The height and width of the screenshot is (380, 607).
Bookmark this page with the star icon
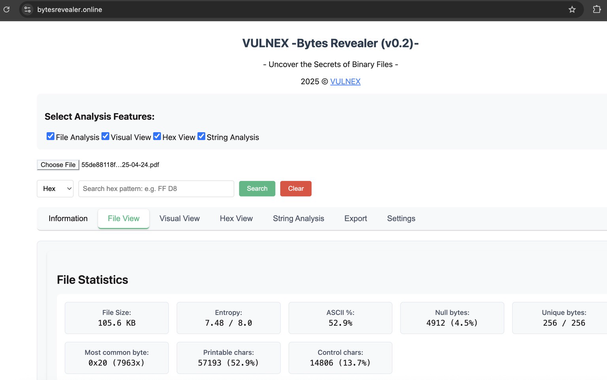572,10
